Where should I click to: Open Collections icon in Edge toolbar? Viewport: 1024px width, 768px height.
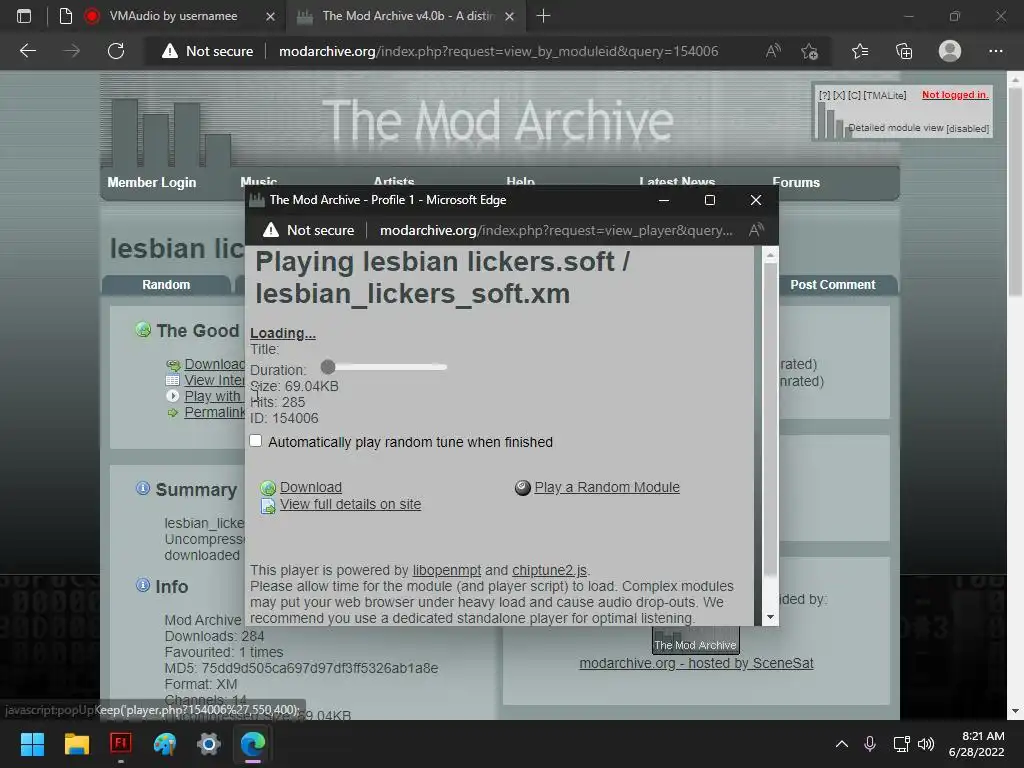point(904,51)
